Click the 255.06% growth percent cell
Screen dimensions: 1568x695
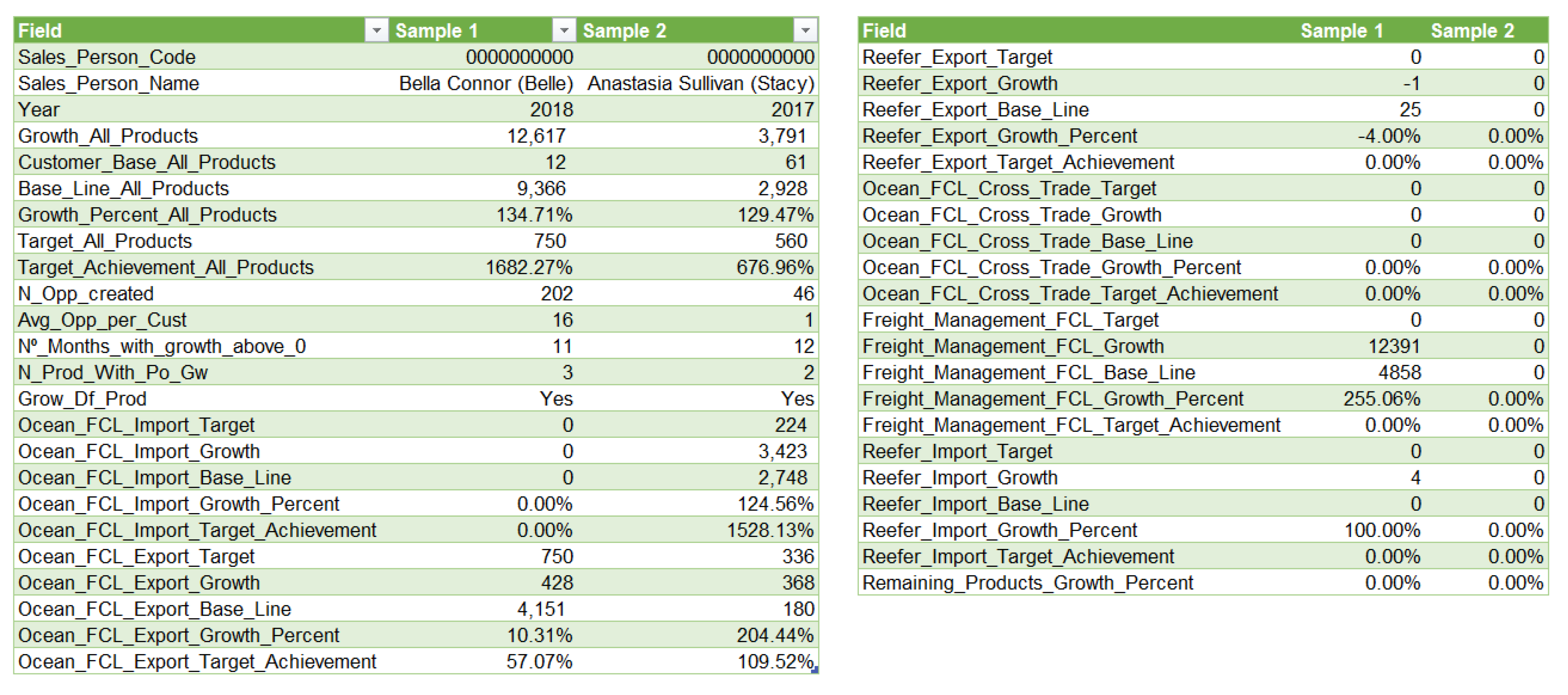1381,399
